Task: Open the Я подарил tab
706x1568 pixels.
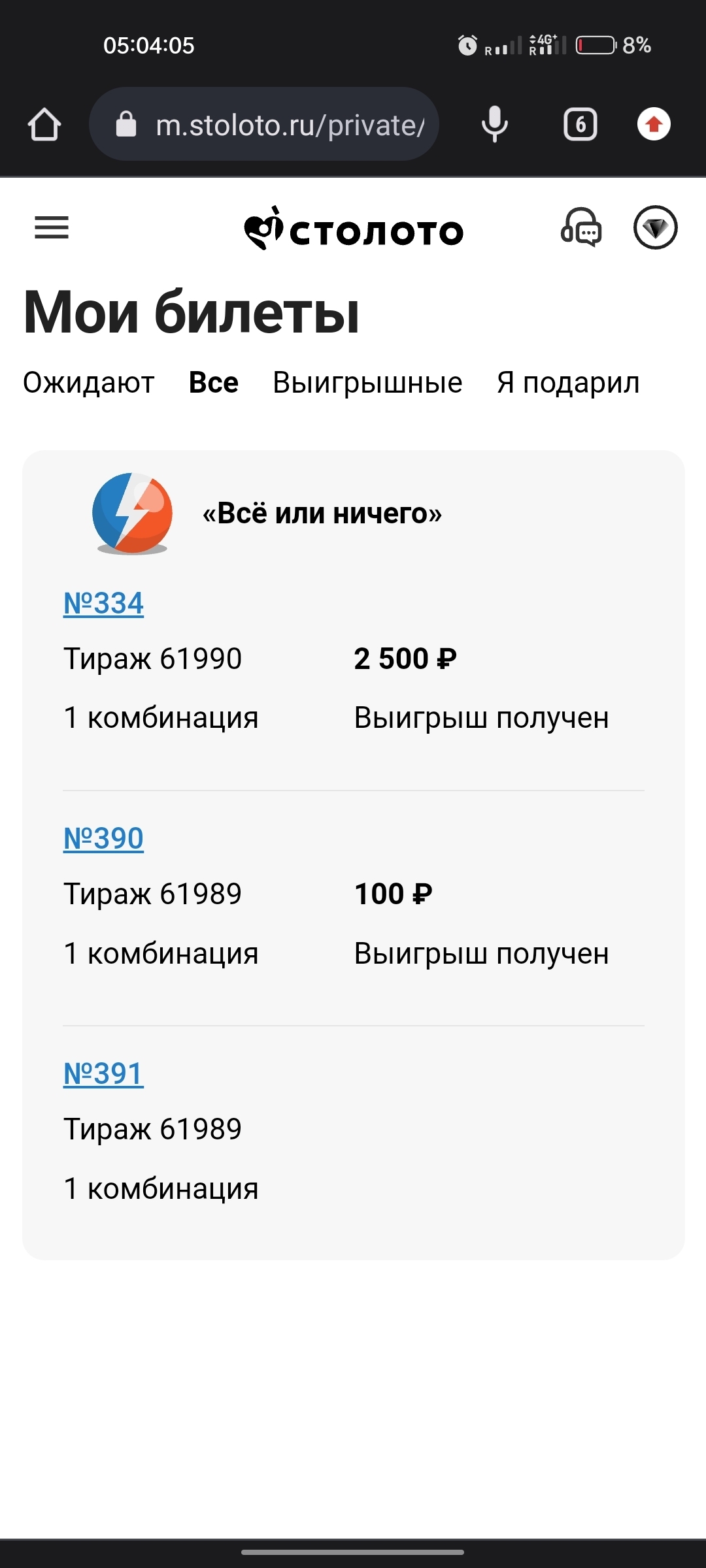Action: click(568, 383)
